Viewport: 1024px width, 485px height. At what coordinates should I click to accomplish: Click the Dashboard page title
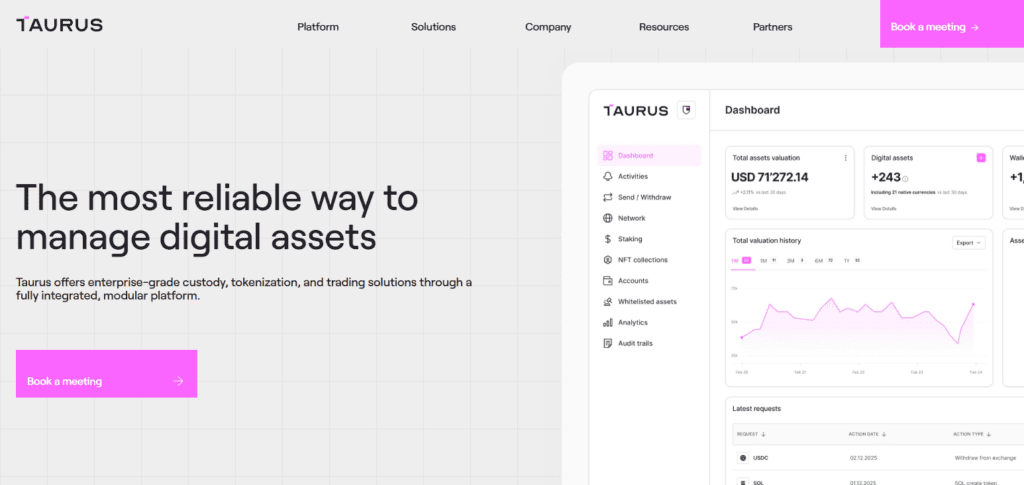[752, 110]
